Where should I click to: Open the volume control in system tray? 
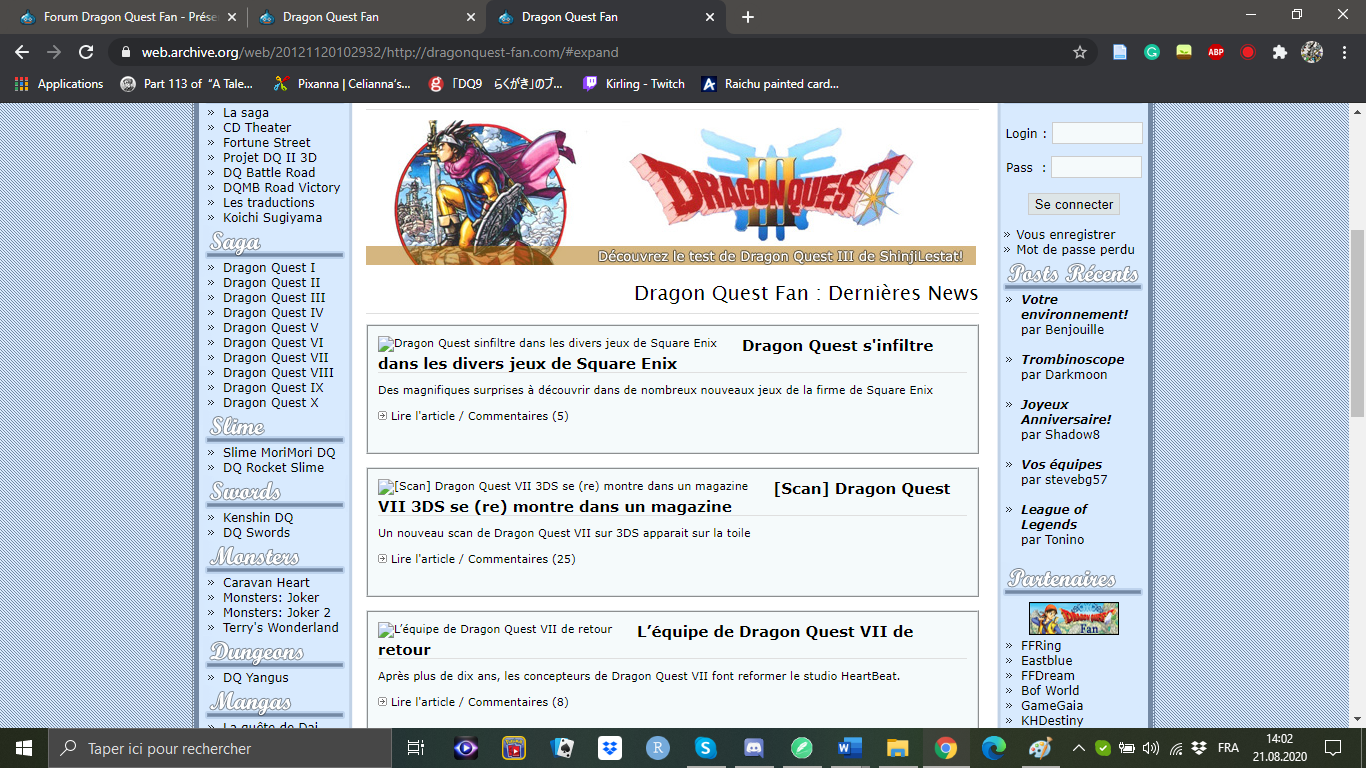1150,748
